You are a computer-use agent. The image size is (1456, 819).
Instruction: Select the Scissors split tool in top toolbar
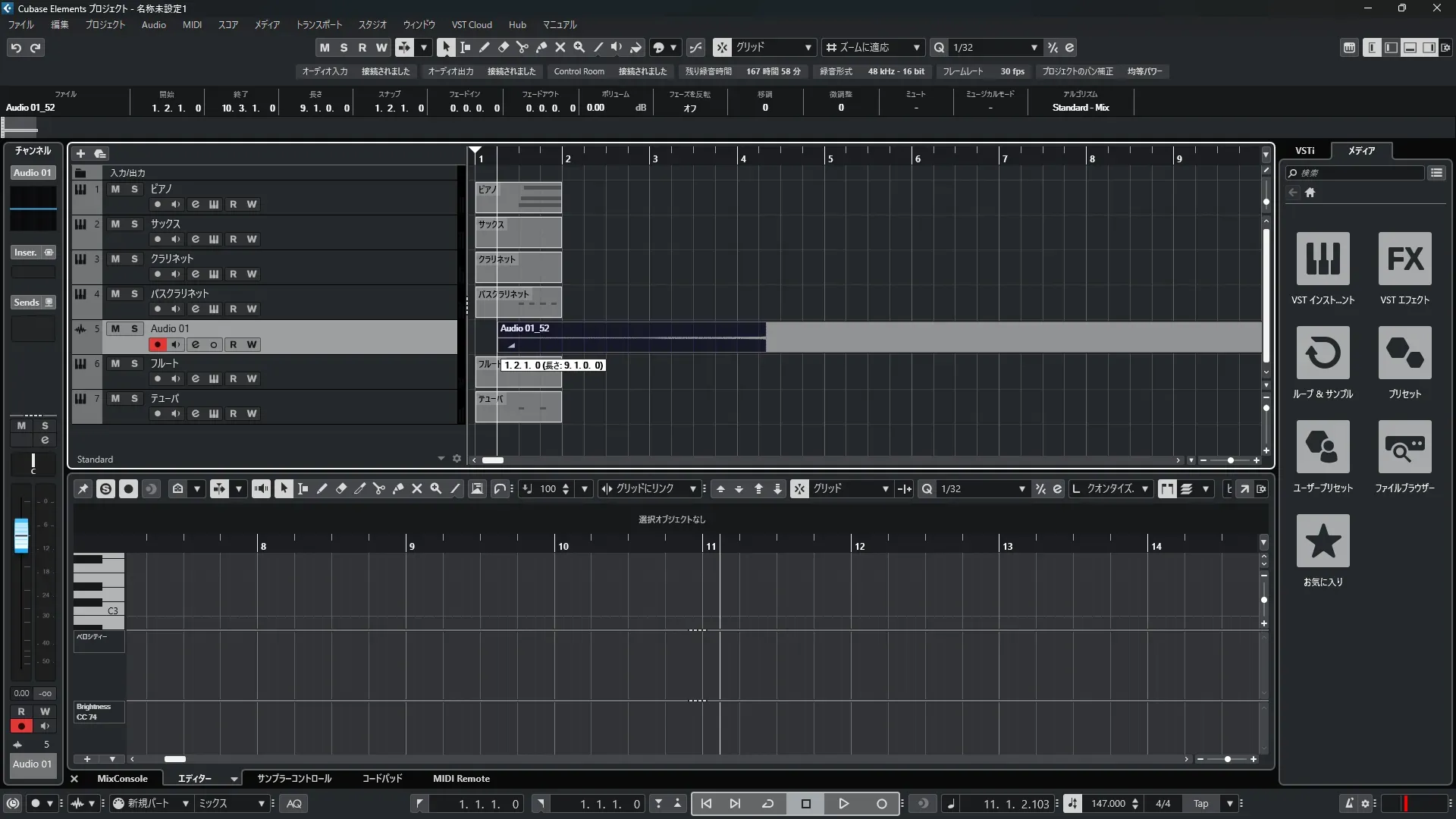pos(522,47)
